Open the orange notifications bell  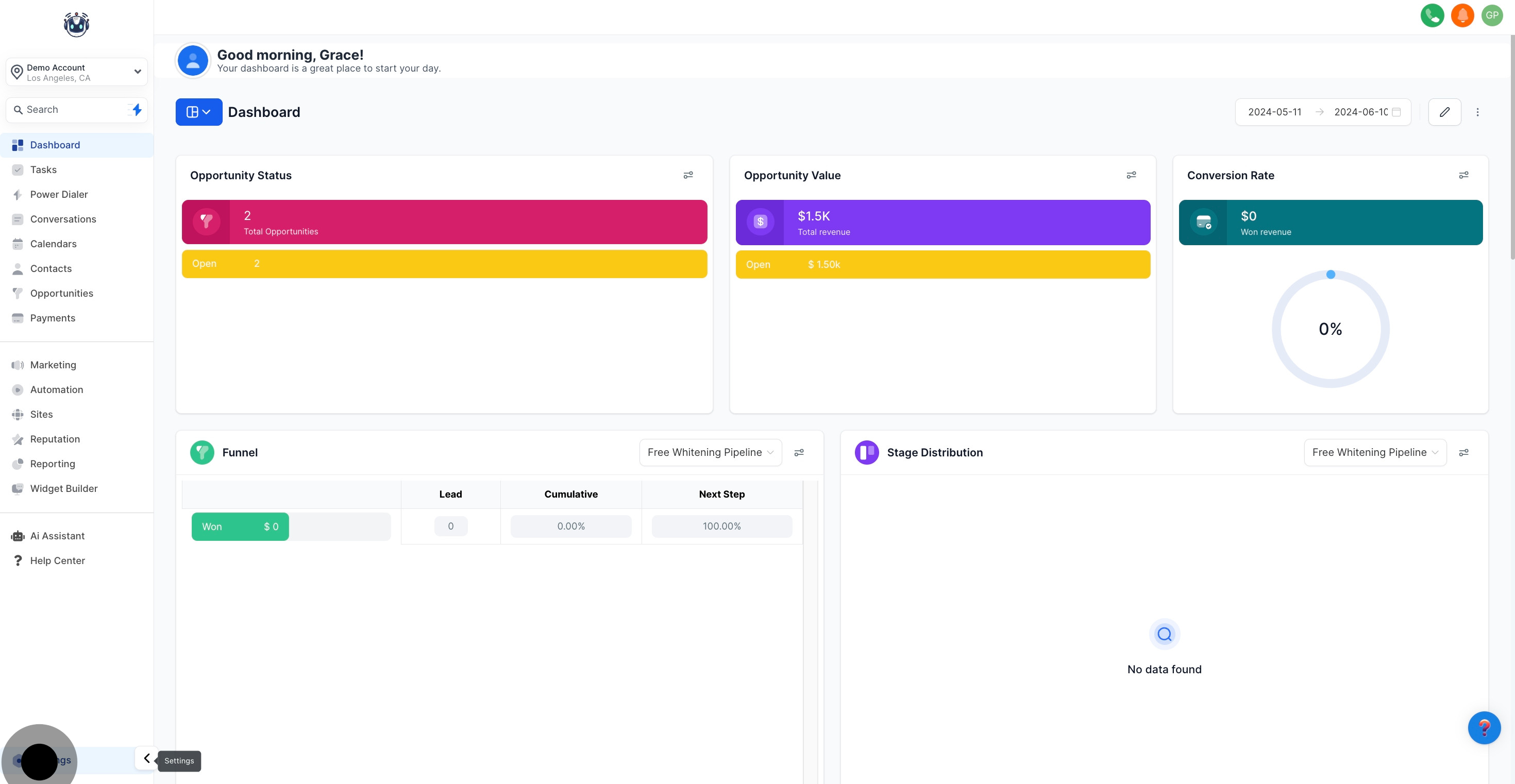[x=1461, y=15]
